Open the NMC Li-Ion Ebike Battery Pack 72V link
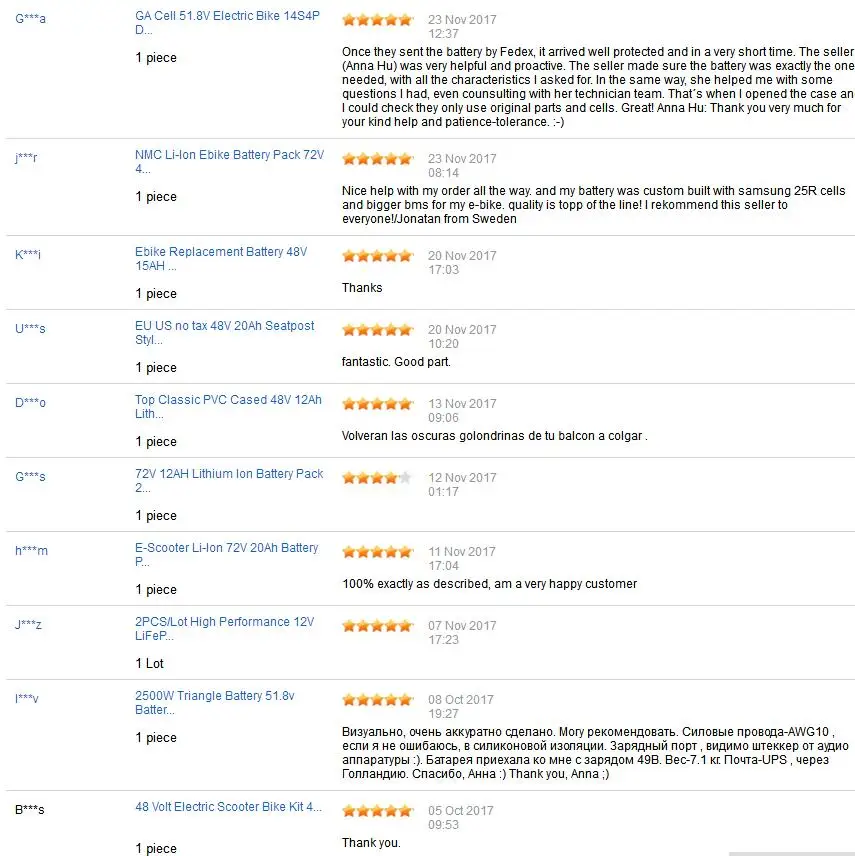This screenshot has width=855, height=856. click(229, 162)
